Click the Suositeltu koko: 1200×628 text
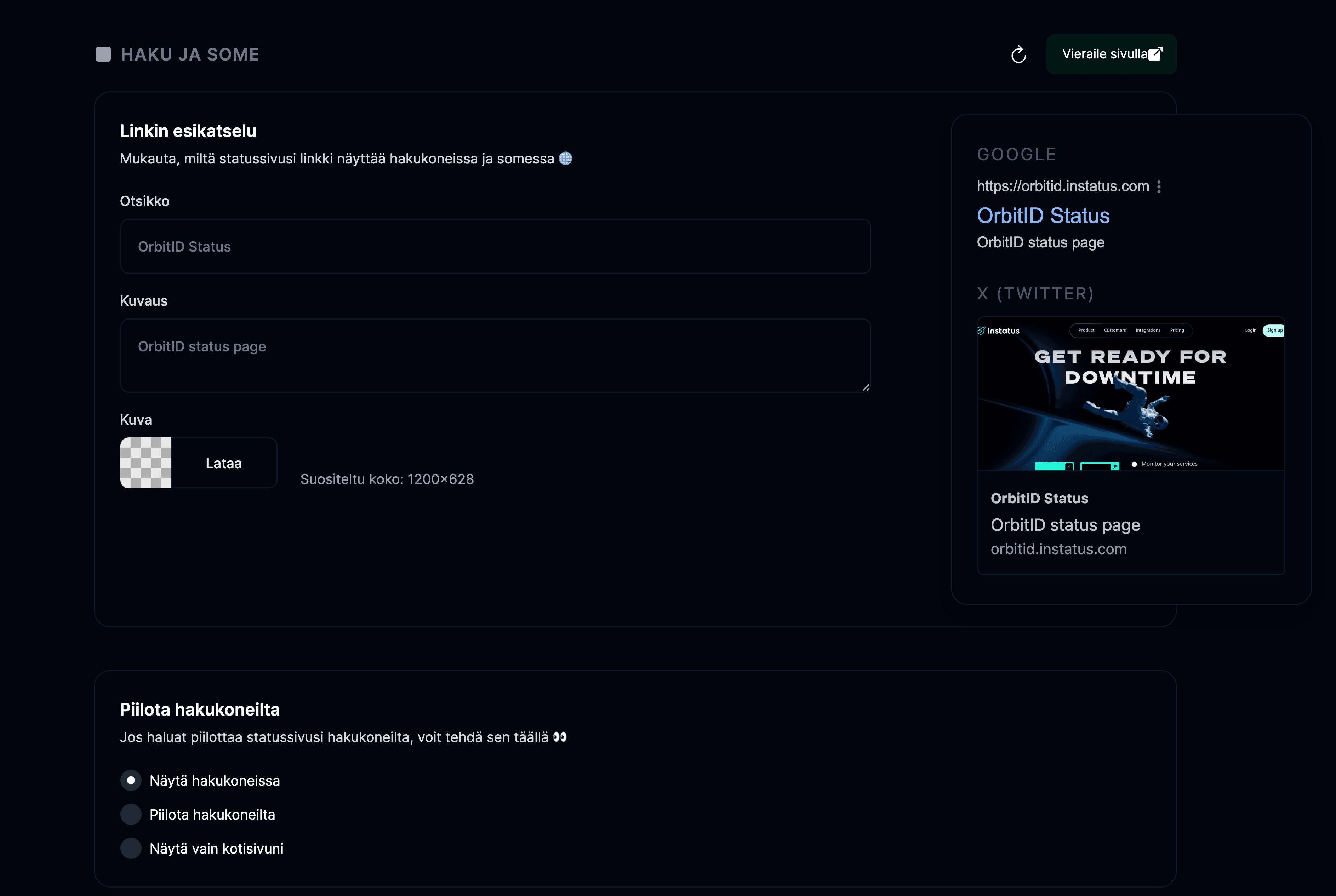Viewport: 1336px width, 896px height. [387, 479]
